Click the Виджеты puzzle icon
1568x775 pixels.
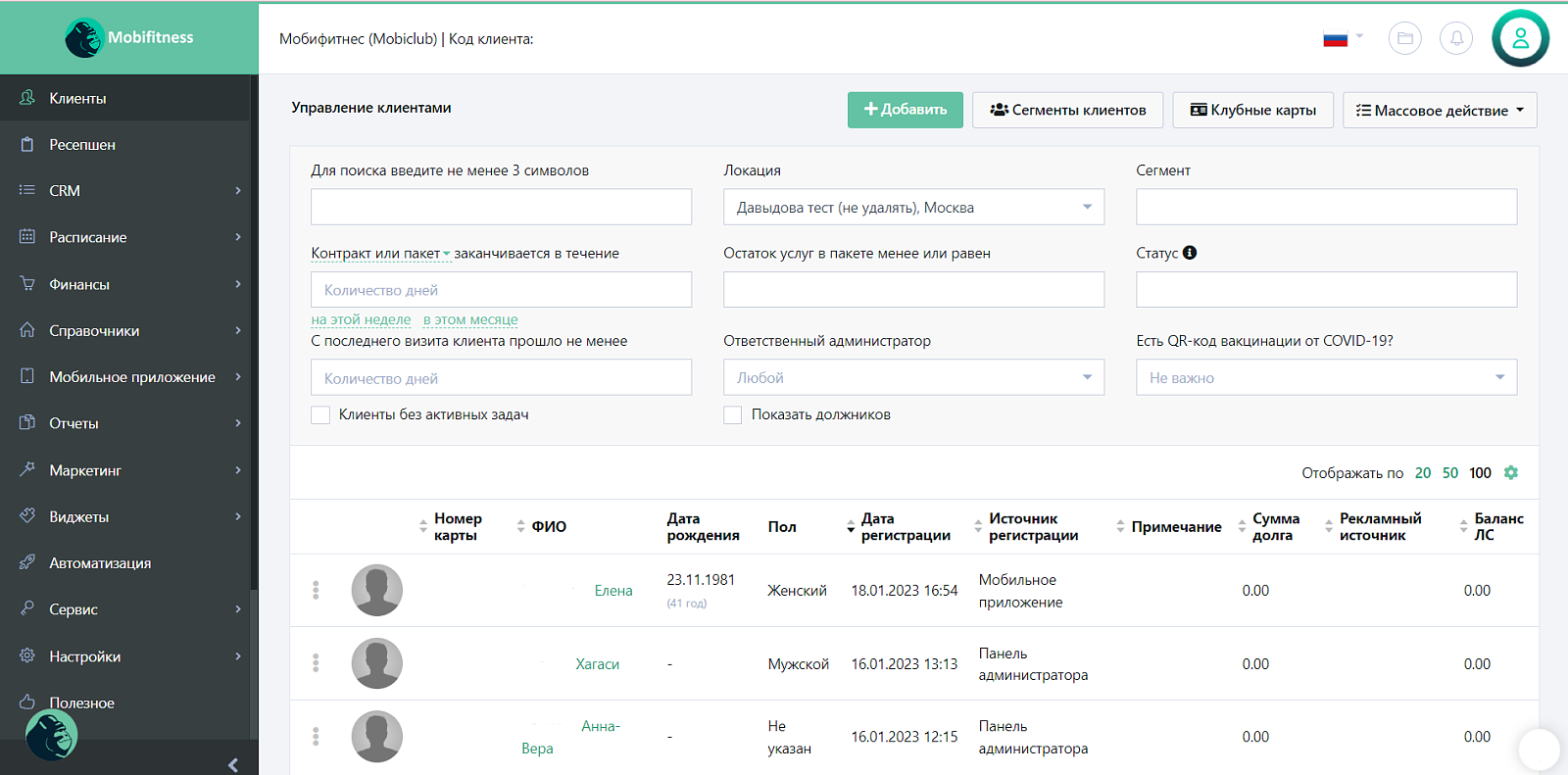27,515
